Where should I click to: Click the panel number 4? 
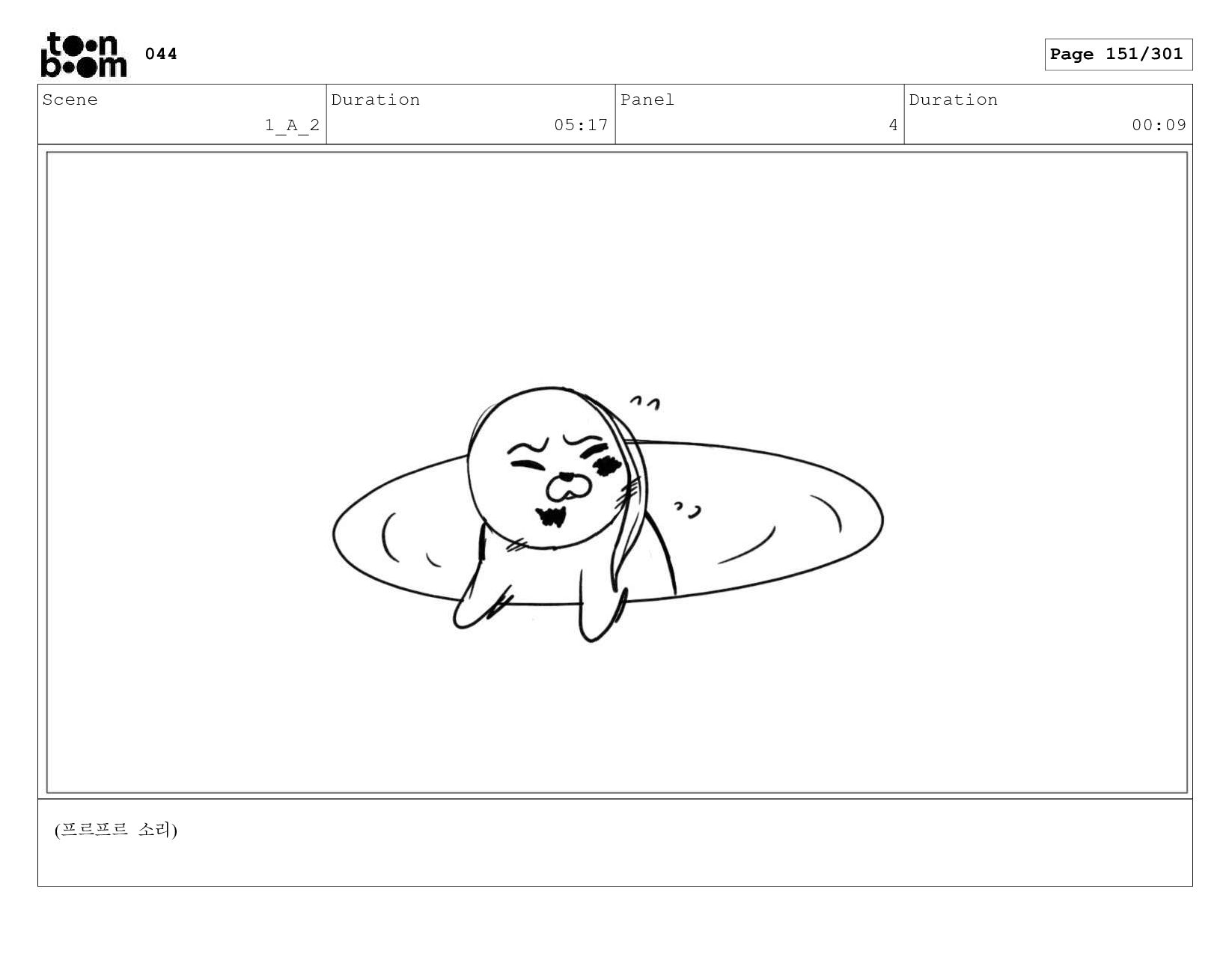893,125
